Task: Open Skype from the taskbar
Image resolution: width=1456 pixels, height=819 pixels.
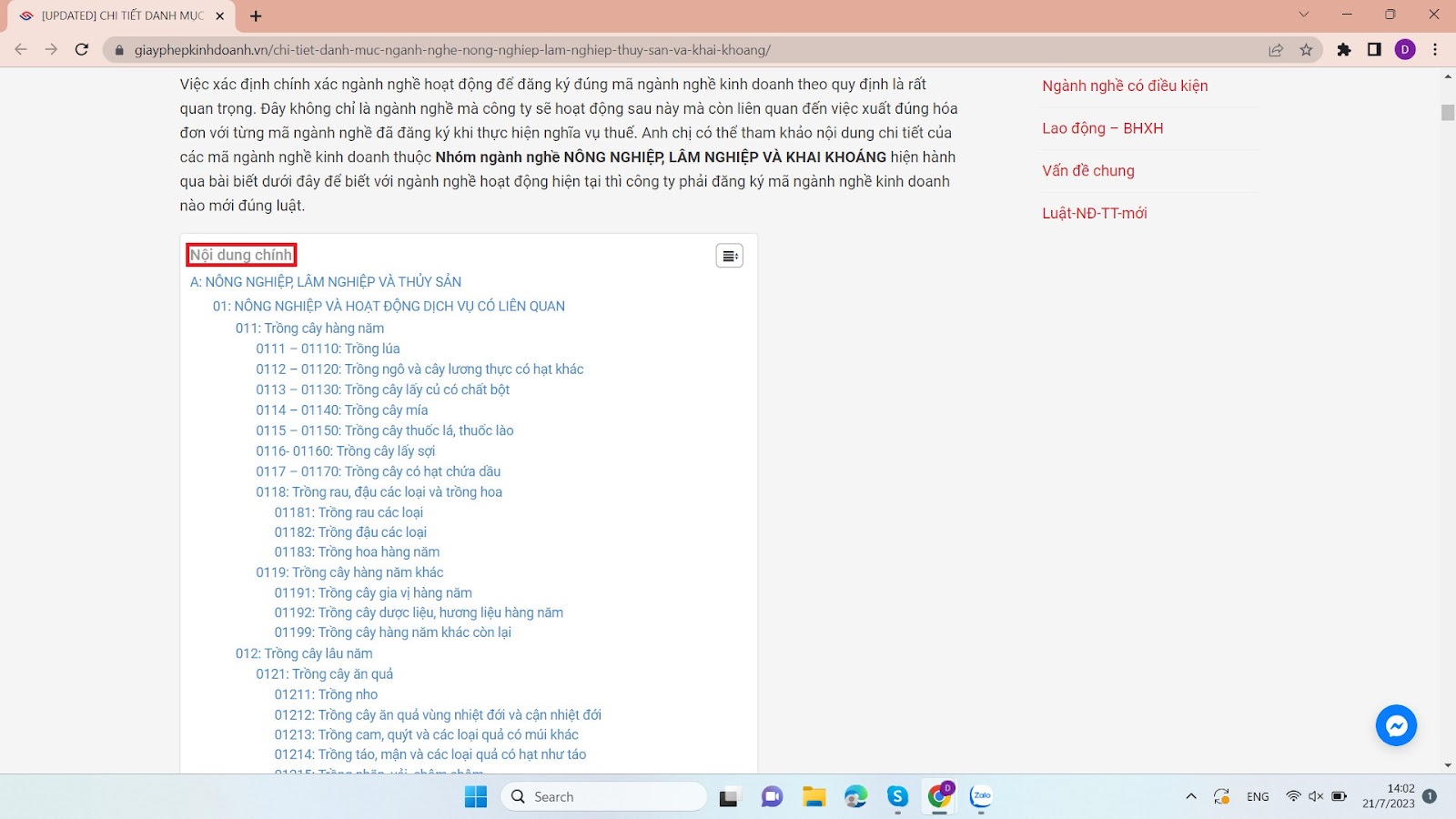Action: pyautogui.click(x=897, y=797)
